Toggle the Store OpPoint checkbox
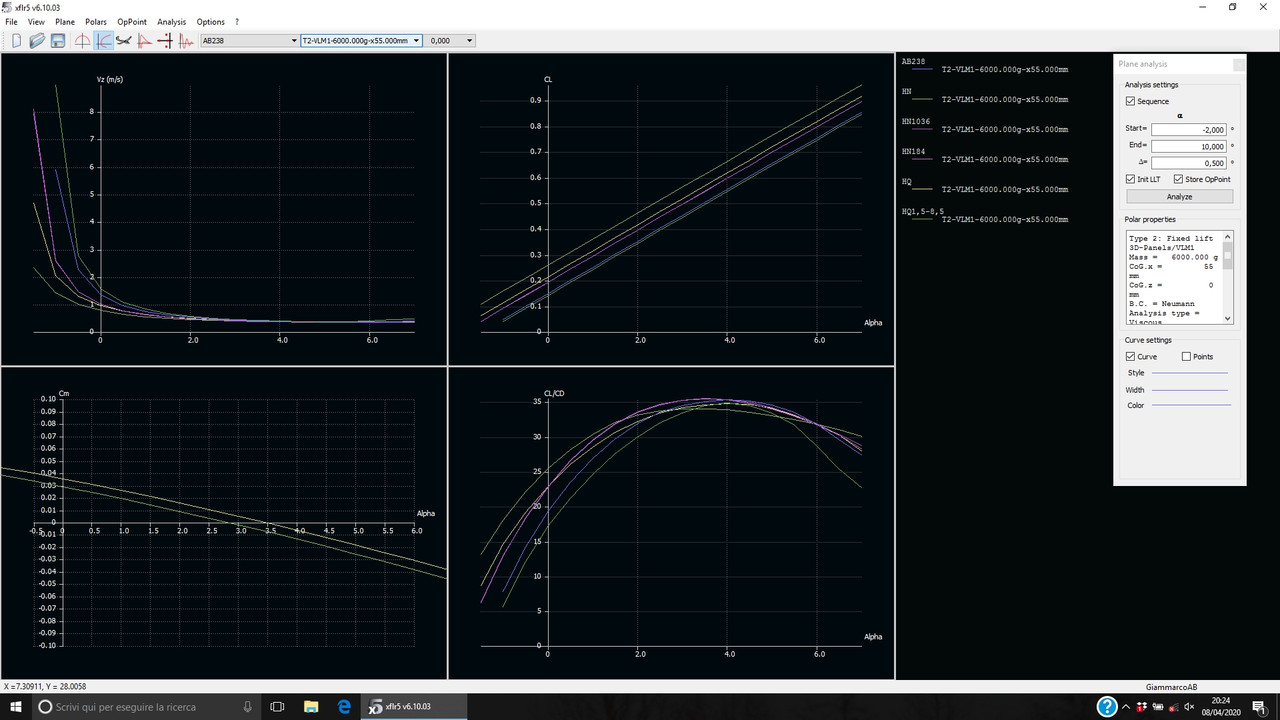The height and width of the screenshot is (720, 1280). pyautogui.click(x=1178, y=179)
